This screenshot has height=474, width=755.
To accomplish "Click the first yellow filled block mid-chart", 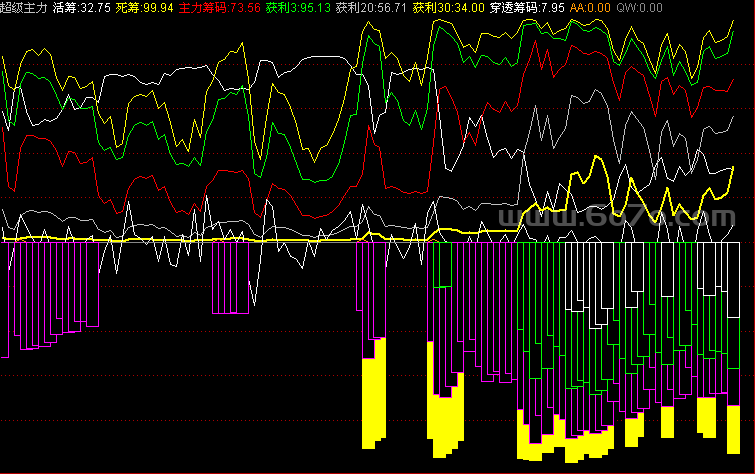I will 374,395.
